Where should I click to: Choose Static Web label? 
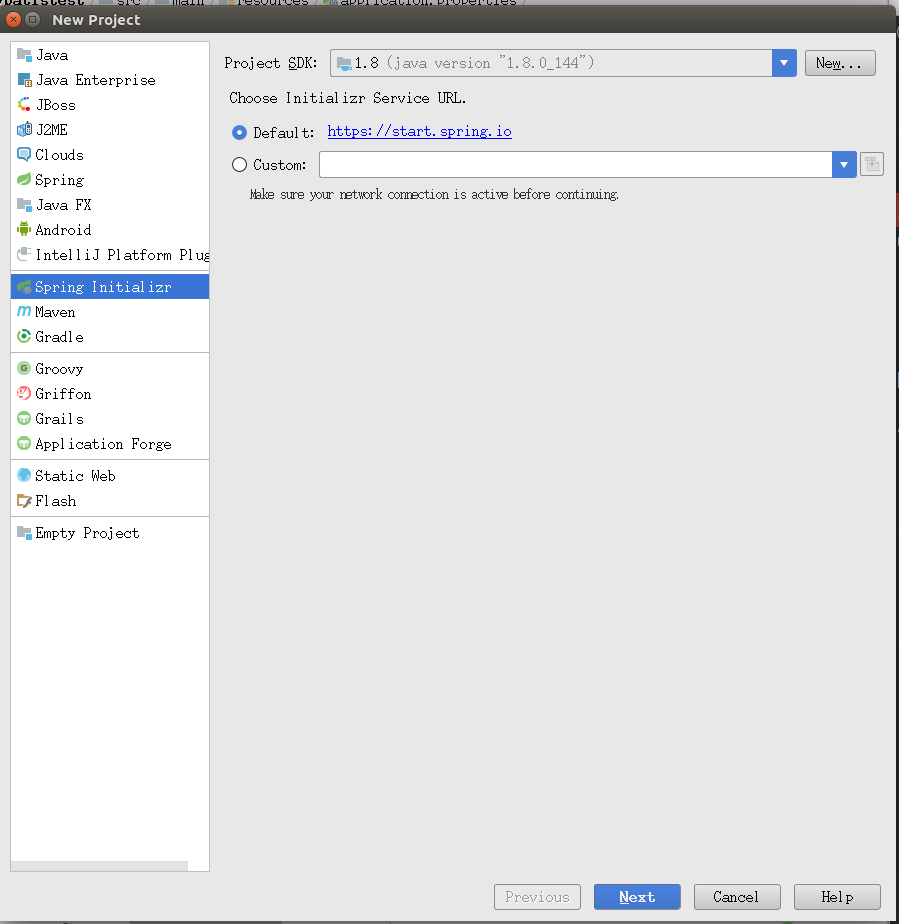point(75,476)
